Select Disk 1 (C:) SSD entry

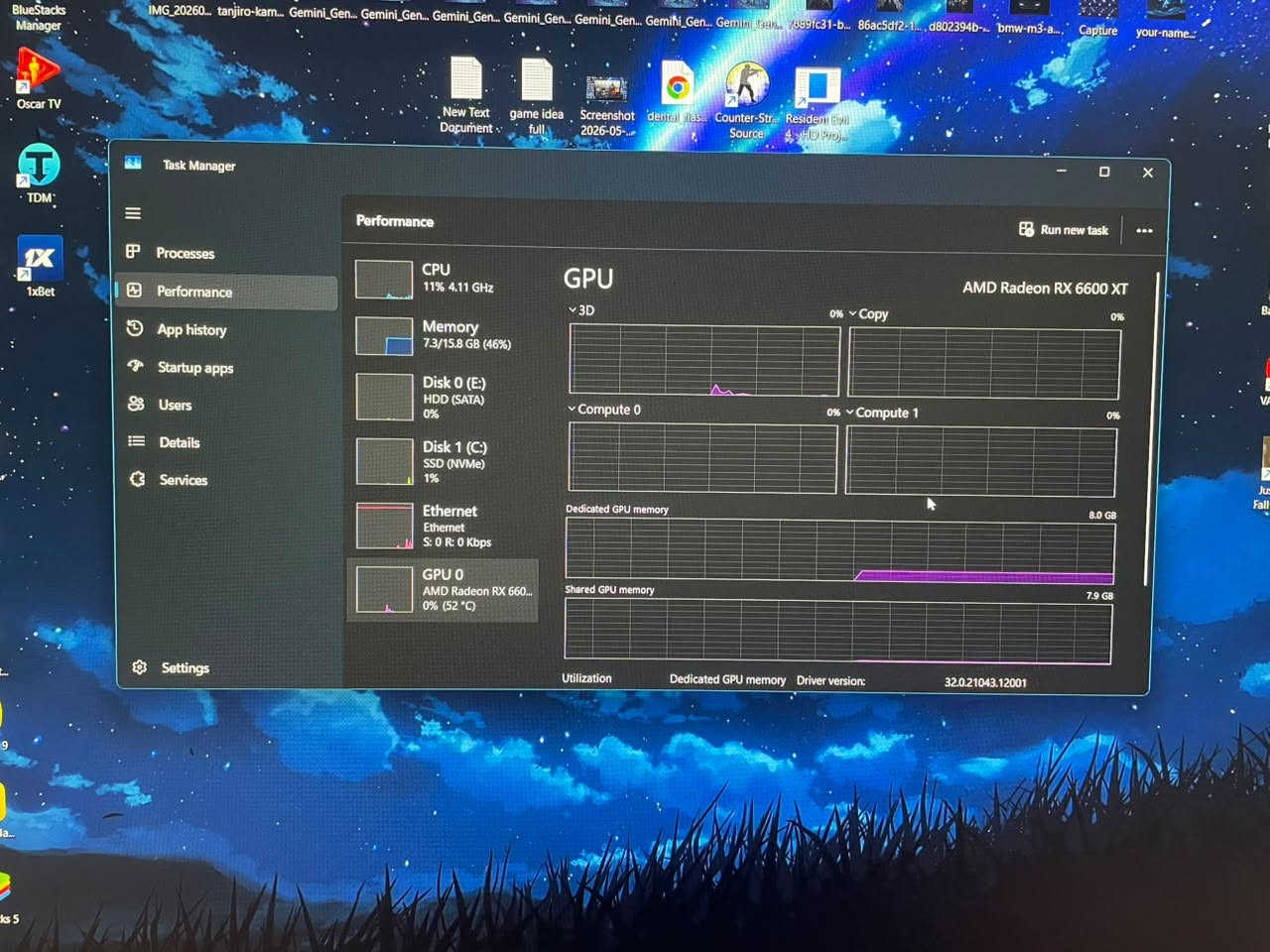[443, 461]
